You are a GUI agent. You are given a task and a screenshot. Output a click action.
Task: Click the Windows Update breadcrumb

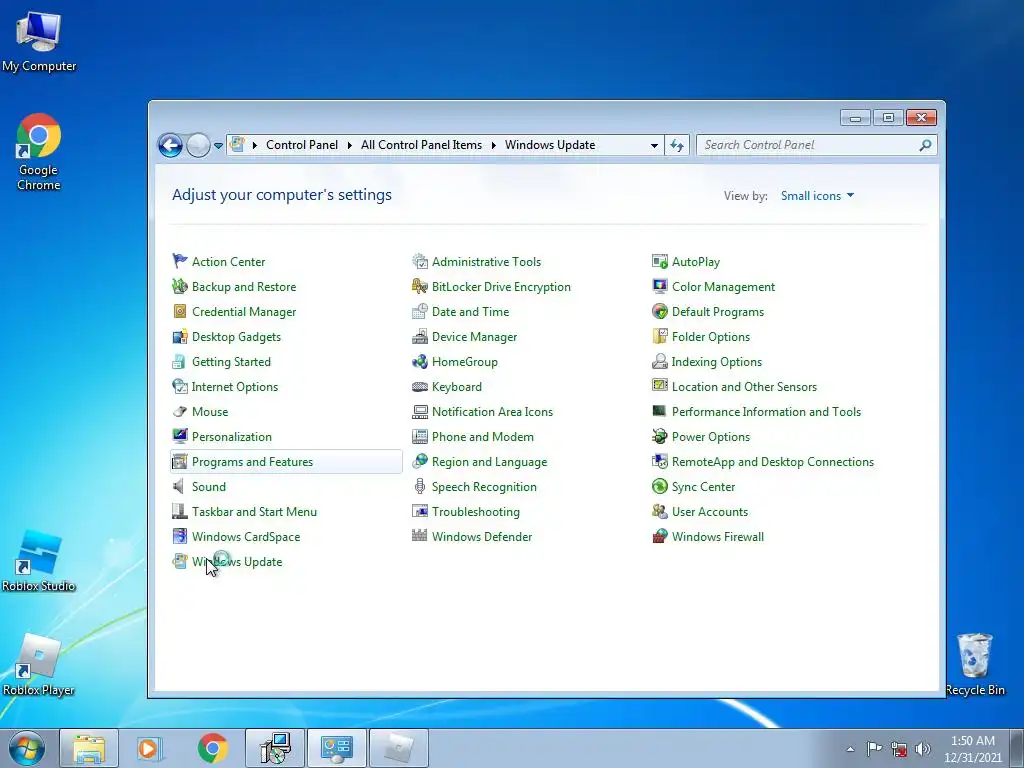550,145
